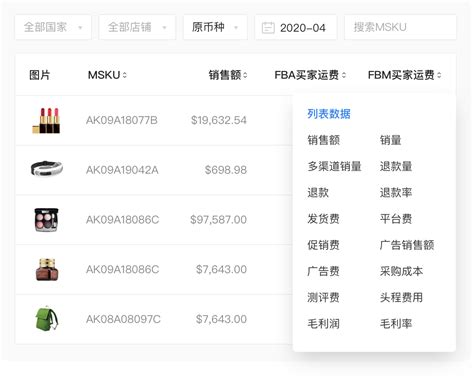
Task: Open green backpack product thumbnail
Action: pos(47,319)
